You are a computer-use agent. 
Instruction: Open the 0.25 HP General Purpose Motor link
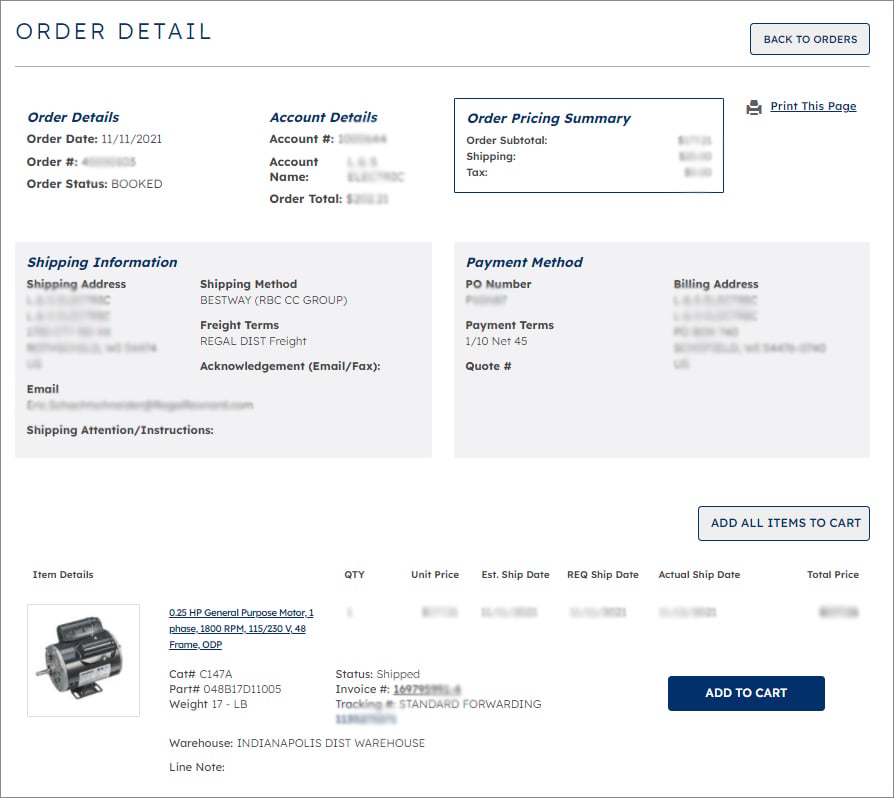pos(241,629)
